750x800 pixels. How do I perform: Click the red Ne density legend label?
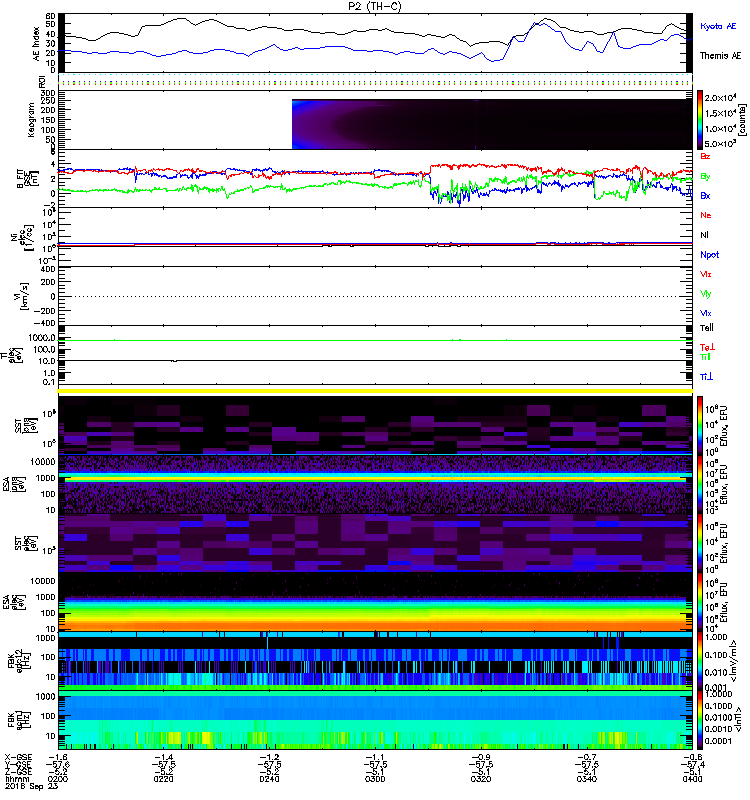(x=706, y=215)
